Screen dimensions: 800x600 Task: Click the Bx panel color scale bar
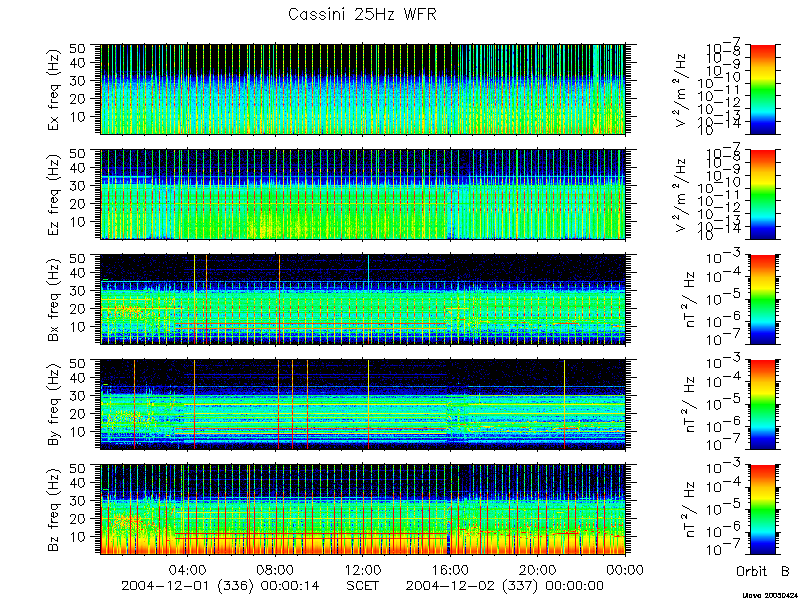click(762, 299)
